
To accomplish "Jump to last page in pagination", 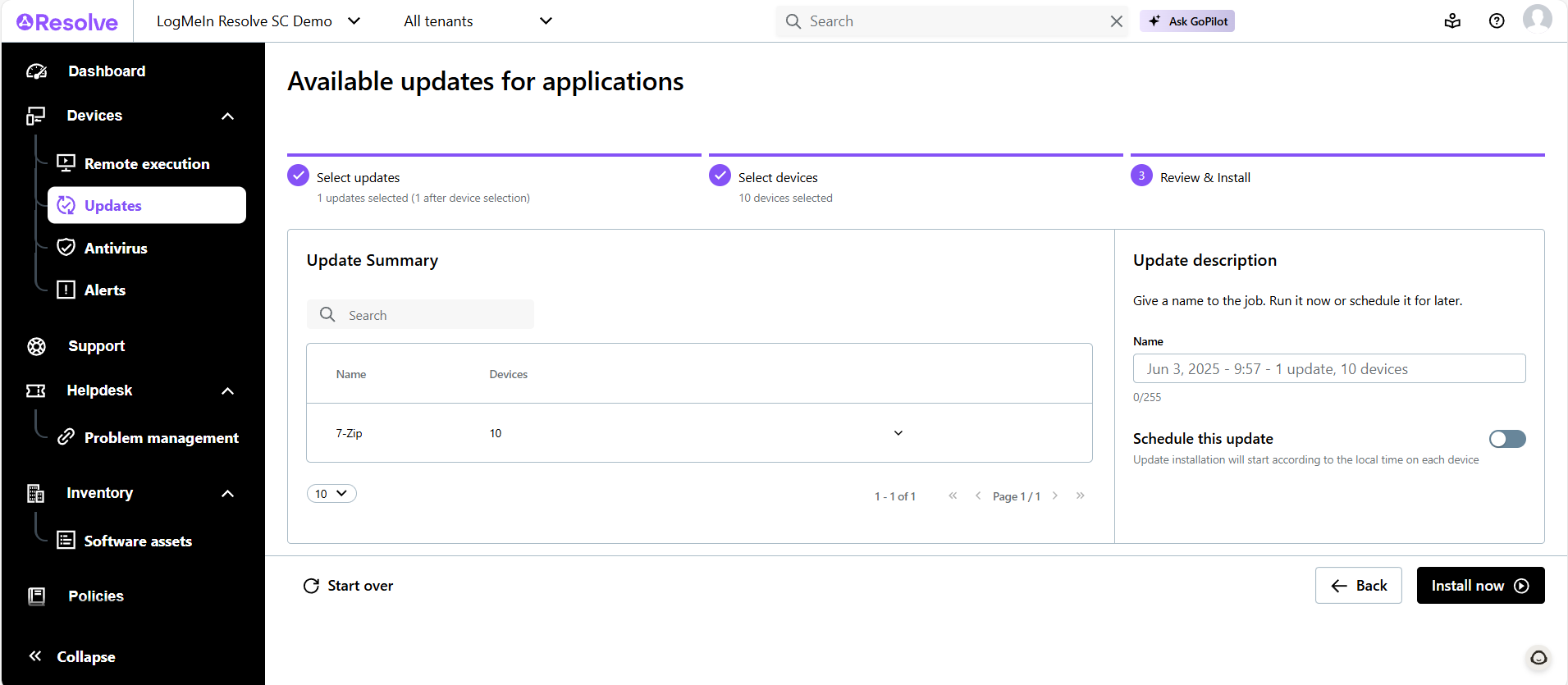I will [1081, 495].
